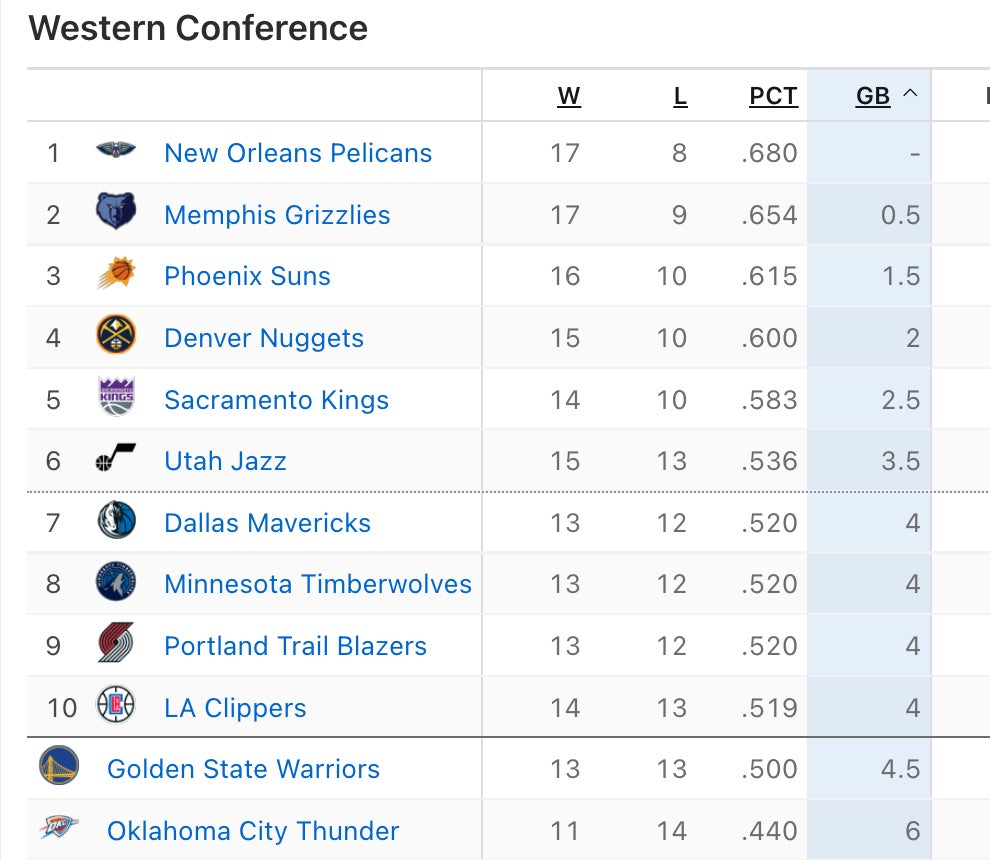Click the Dallas Mavericks logo icon
Viewport: 990px width, 860px height.
point(116,521)
